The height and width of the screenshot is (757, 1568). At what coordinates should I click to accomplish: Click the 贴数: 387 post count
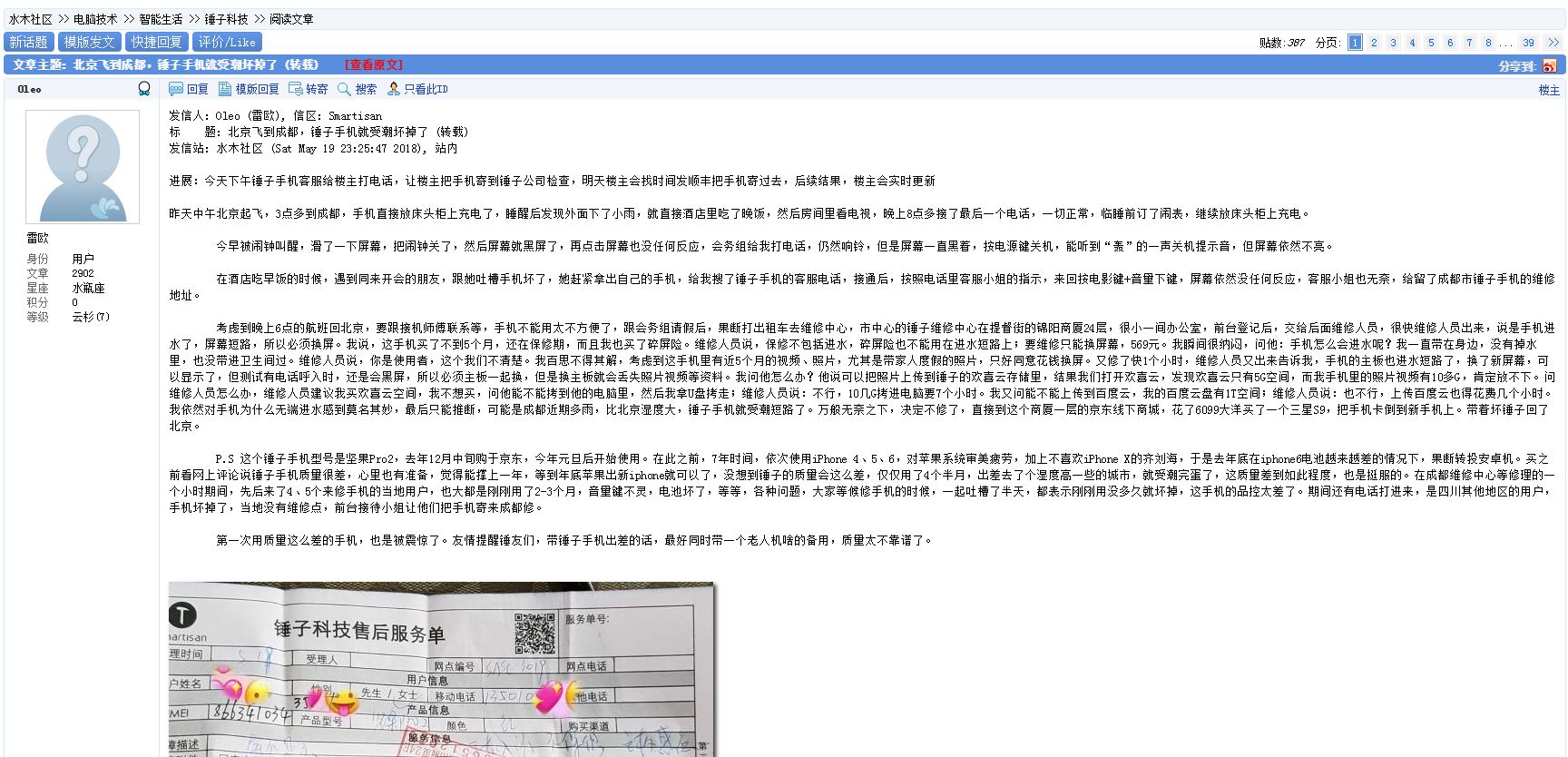[1282, 43]
